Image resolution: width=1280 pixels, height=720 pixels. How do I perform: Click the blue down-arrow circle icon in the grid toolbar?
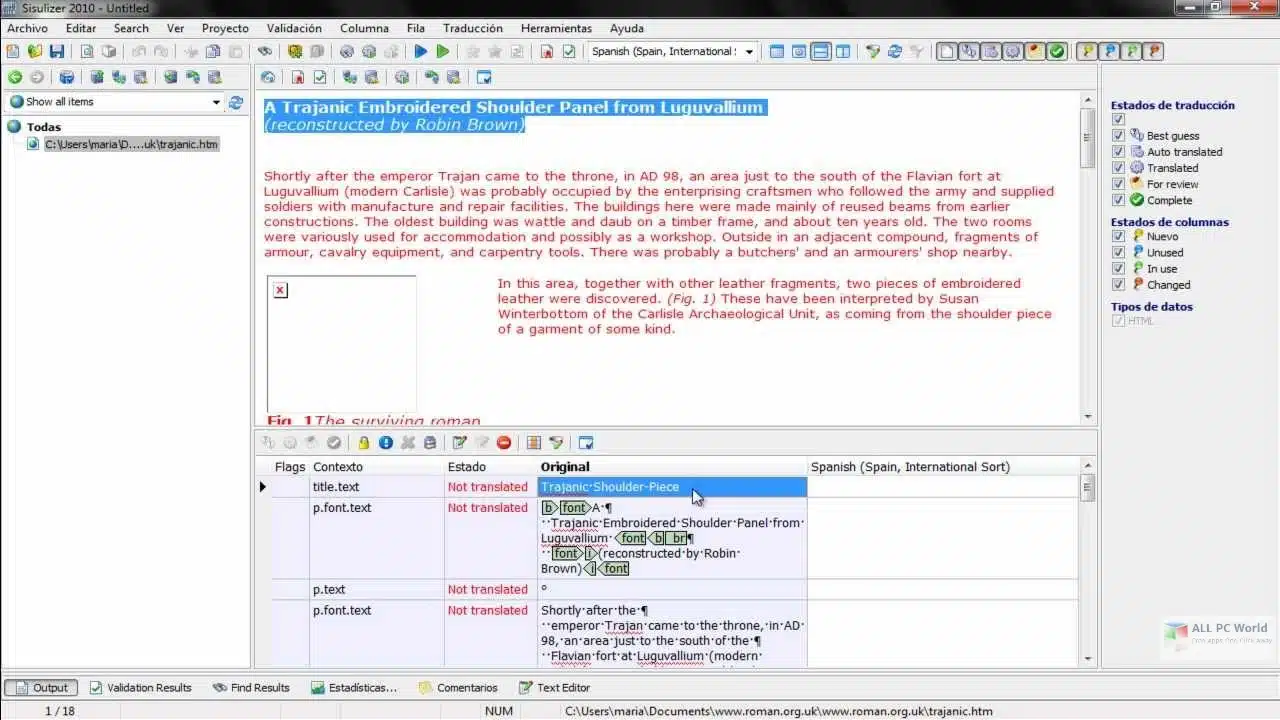pyautogui.click(x=386, y=442)
